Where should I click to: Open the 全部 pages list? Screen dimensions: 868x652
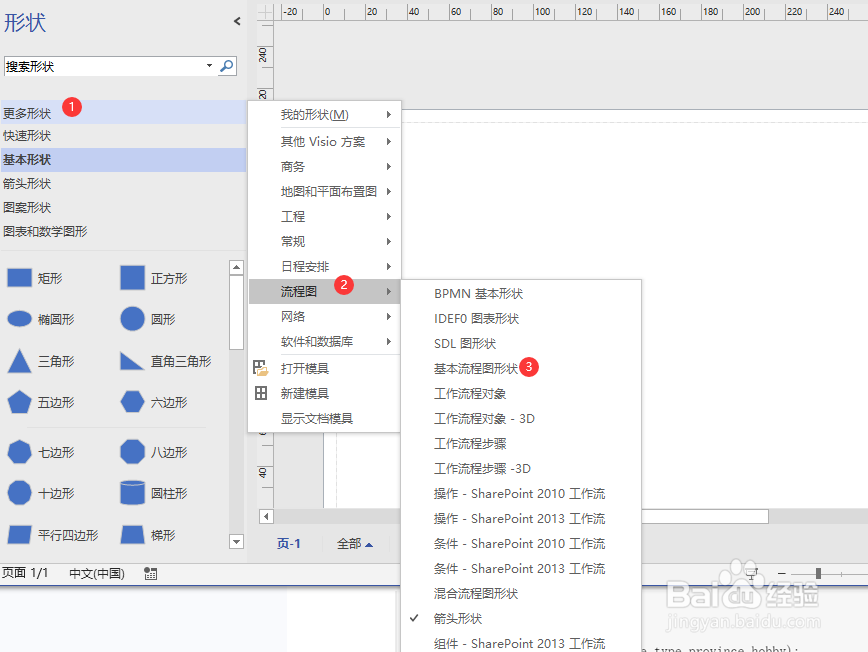(x=355, y=544)
